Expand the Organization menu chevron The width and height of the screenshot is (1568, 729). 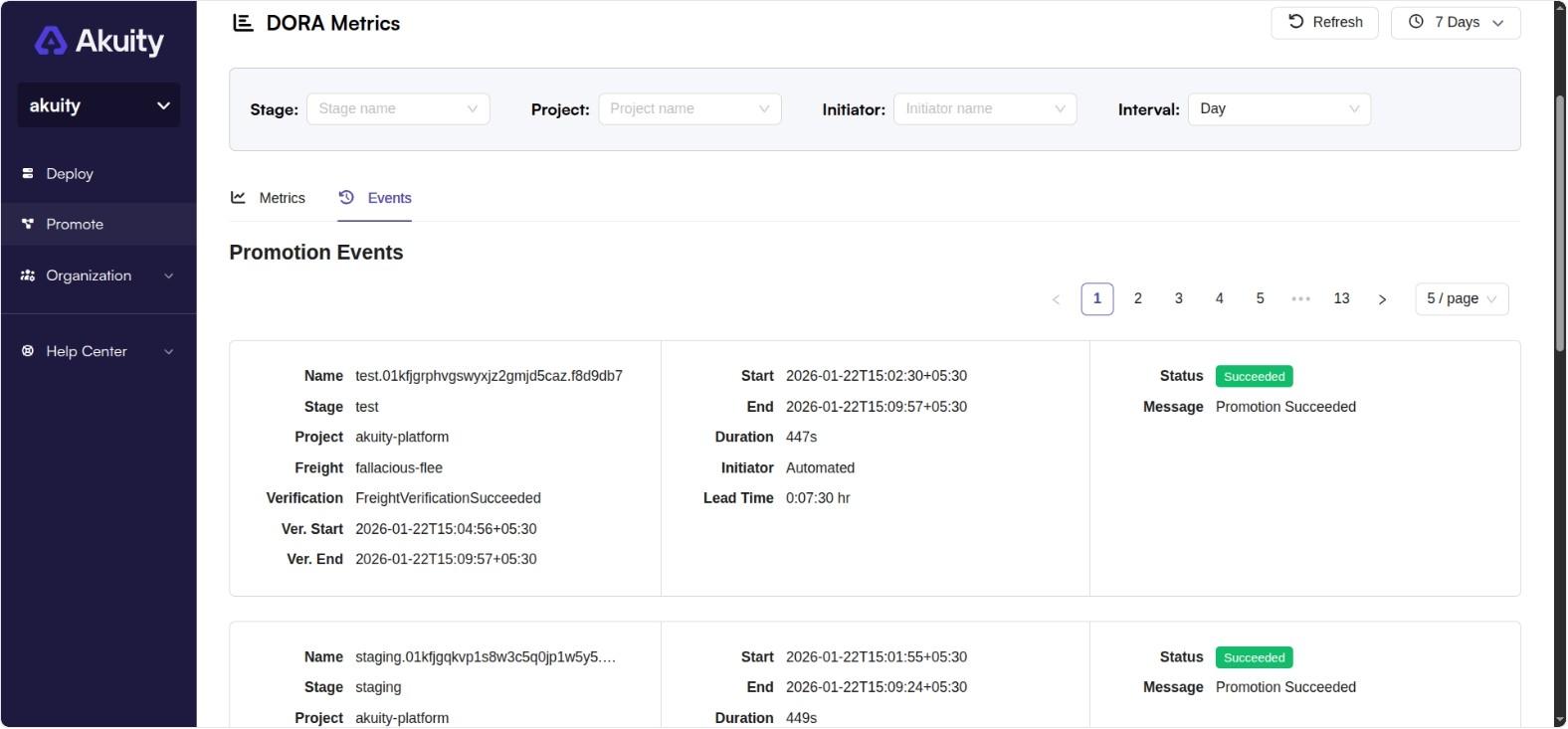(168, 275)
